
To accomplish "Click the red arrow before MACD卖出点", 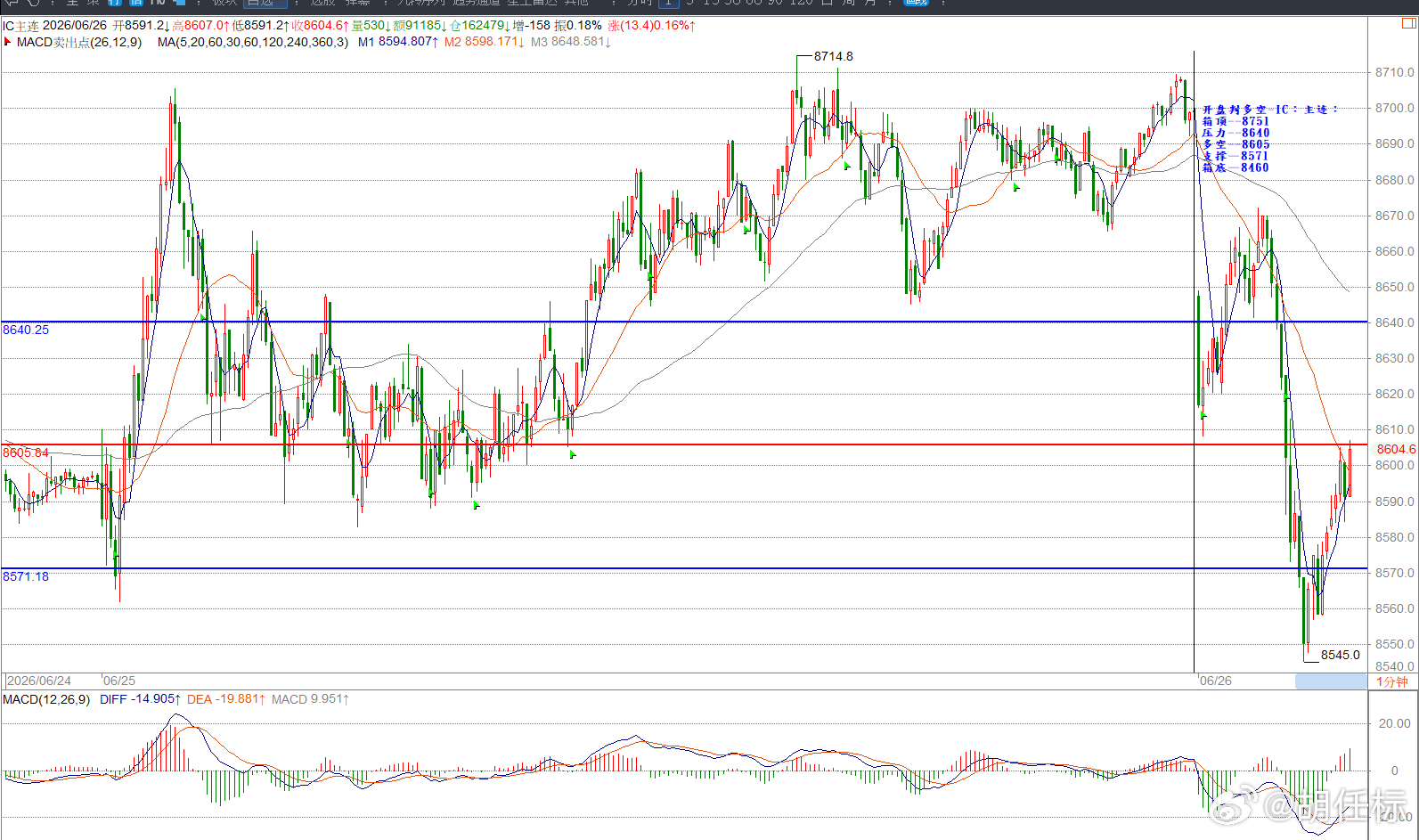I will tap(7, 41).
